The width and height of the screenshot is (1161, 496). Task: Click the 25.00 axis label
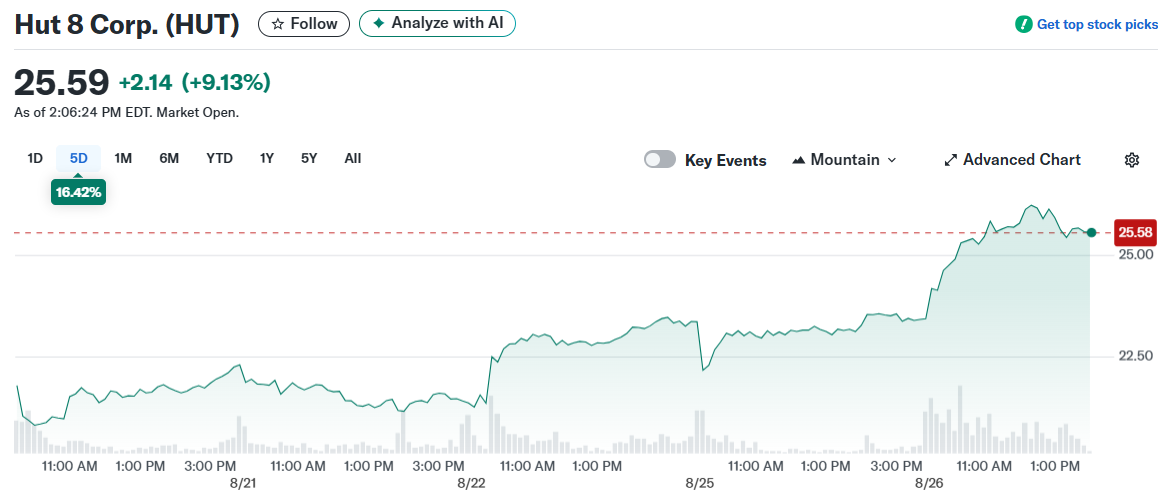1136,255
